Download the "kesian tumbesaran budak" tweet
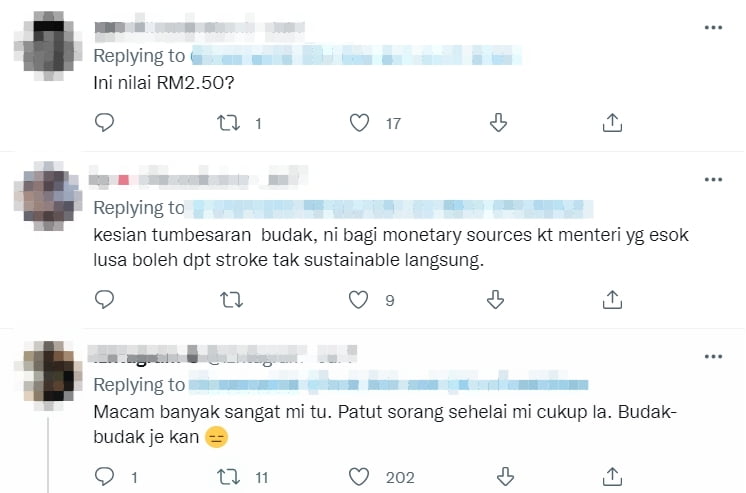 pyautogui.click(x=495, y=300)
